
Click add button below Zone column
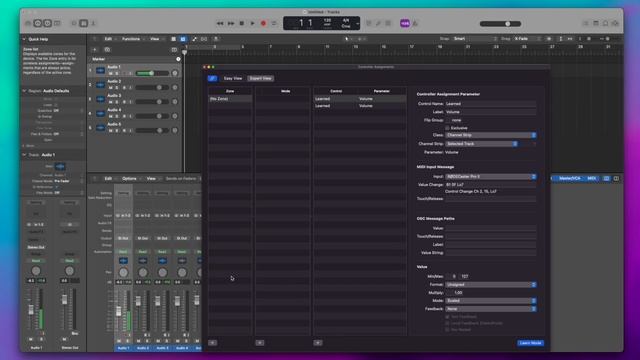(213, 343)
